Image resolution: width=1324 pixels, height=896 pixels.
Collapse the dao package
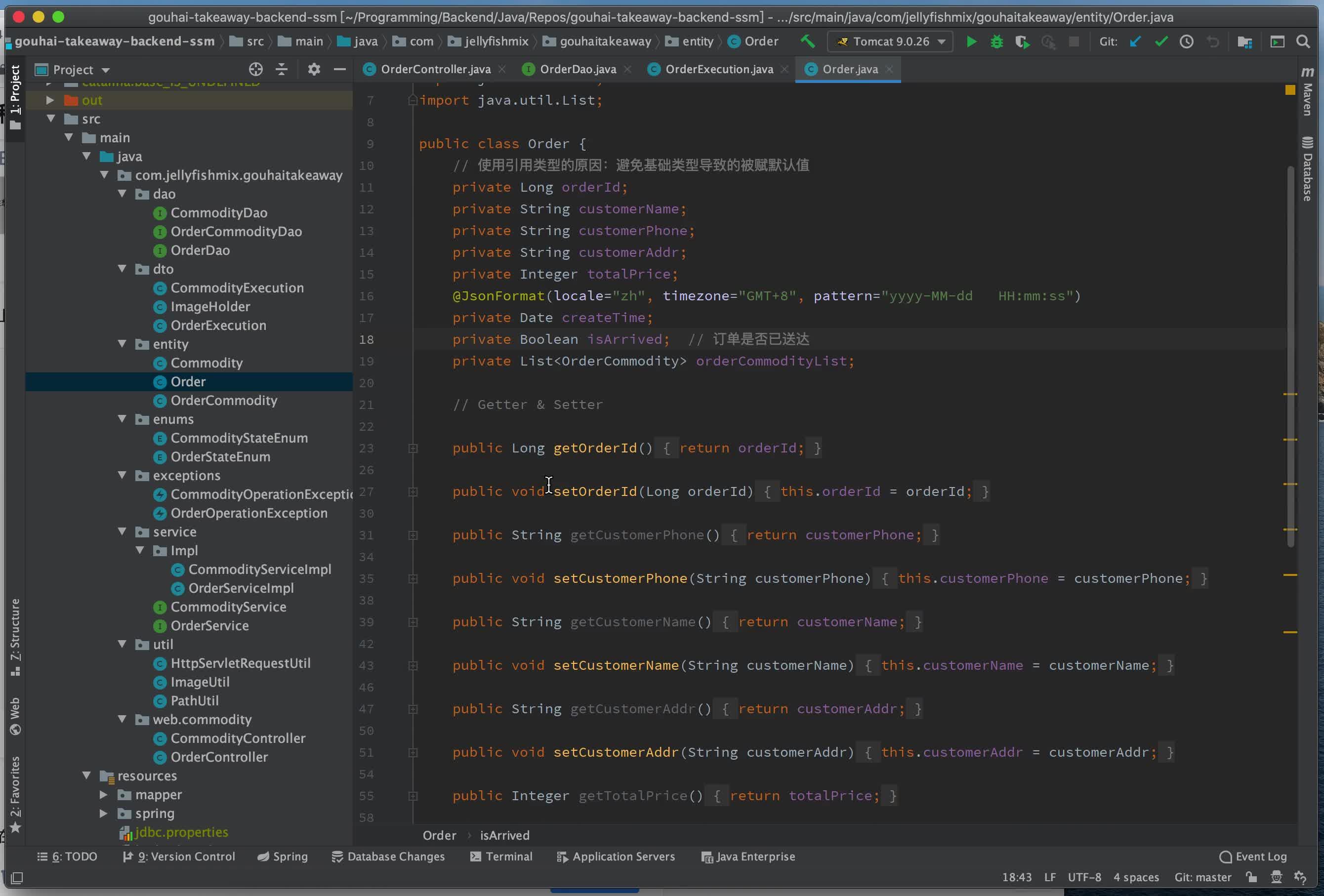click(122, 194)
